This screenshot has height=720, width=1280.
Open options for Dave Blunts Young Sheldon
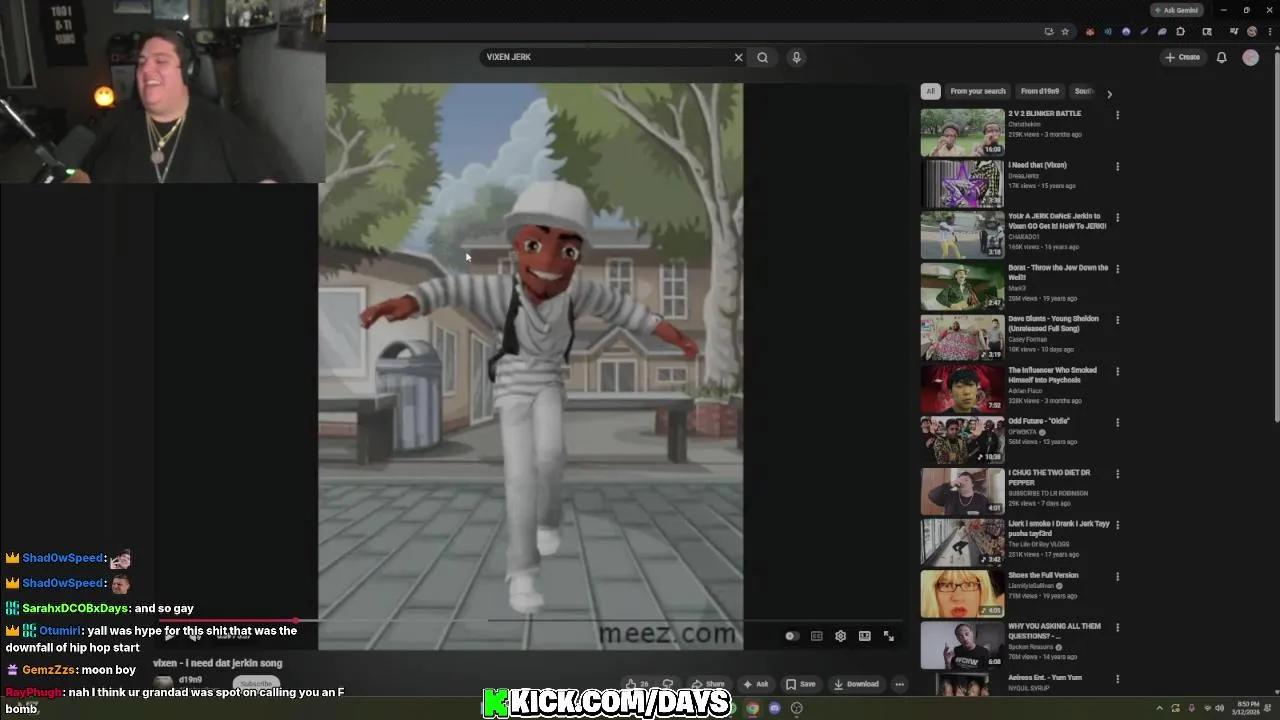click(1117, 320)
